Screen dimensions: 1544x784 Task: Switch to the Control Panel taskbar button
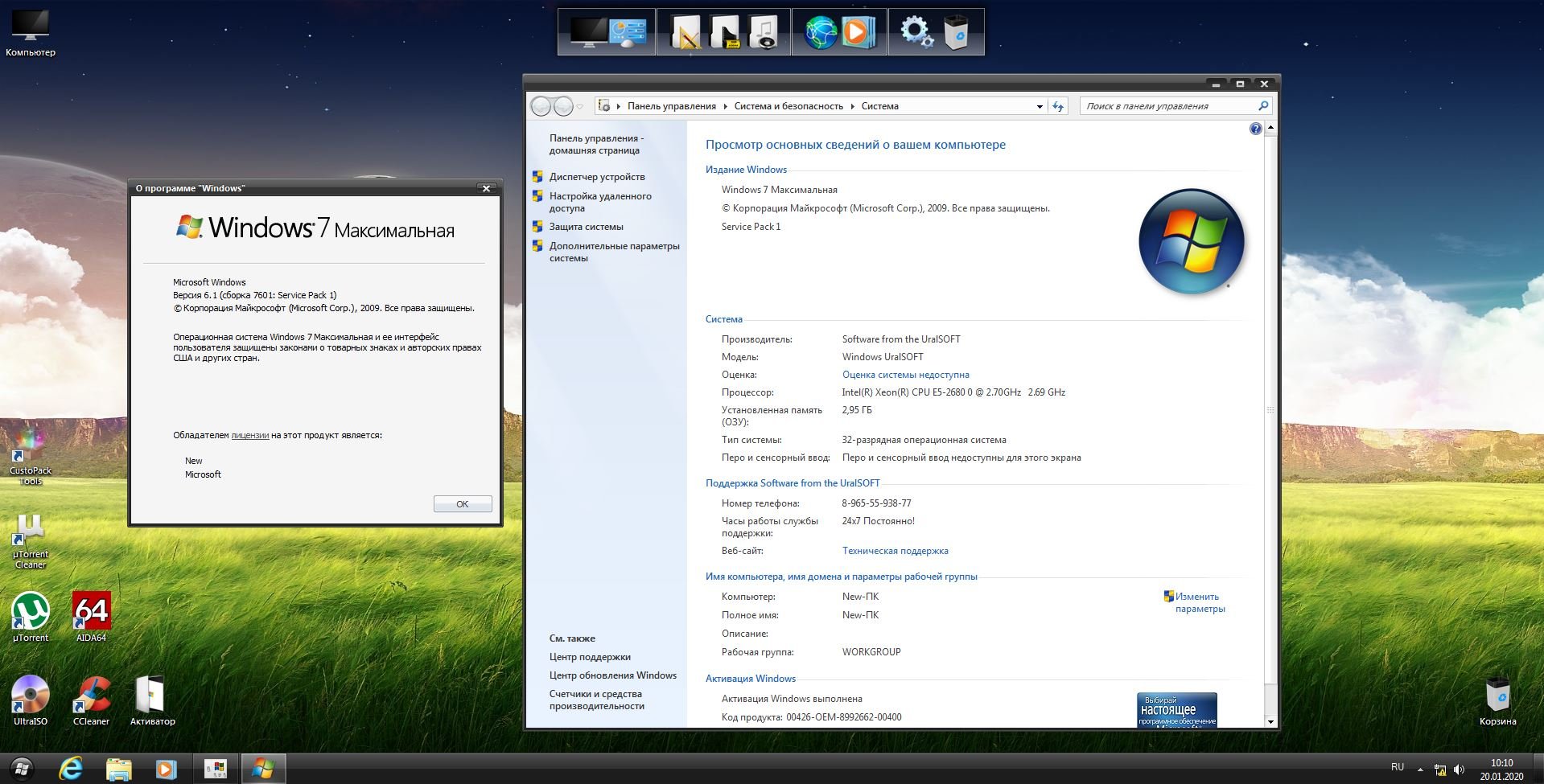pos(216,769)
